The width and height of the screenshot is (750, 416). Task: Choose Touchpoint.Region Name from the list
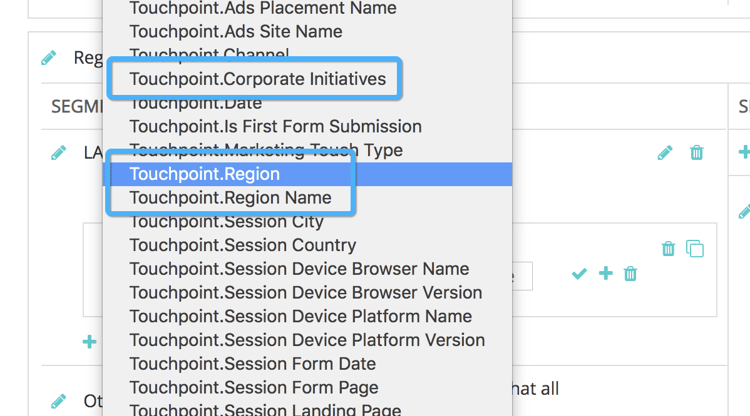(230, 198)
